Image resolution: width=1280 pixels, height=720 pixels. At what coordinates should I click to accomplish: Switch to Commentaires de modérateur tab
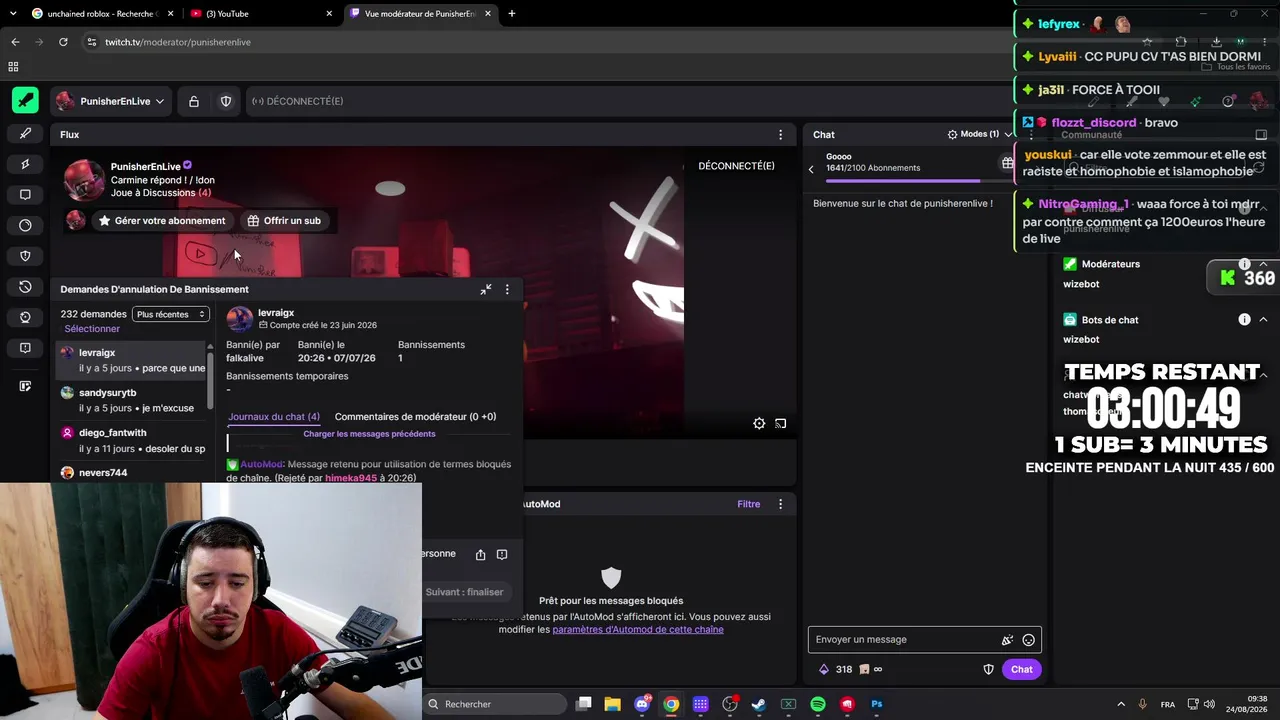point(415,417)
